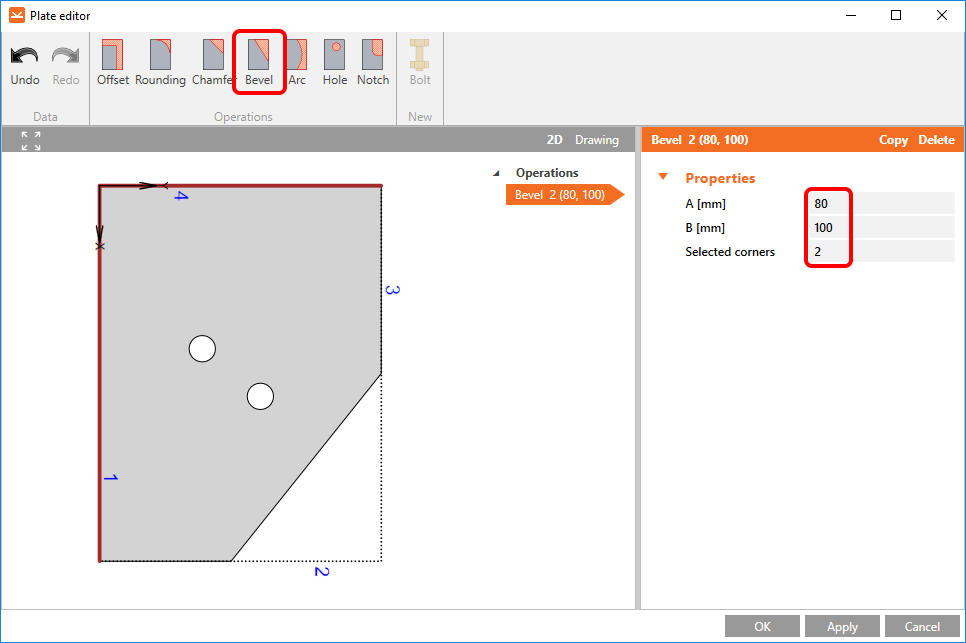Click the Selected corners label
Image resolution: width=966 pixels, height=643 pixels.
[x=730, y=251]
